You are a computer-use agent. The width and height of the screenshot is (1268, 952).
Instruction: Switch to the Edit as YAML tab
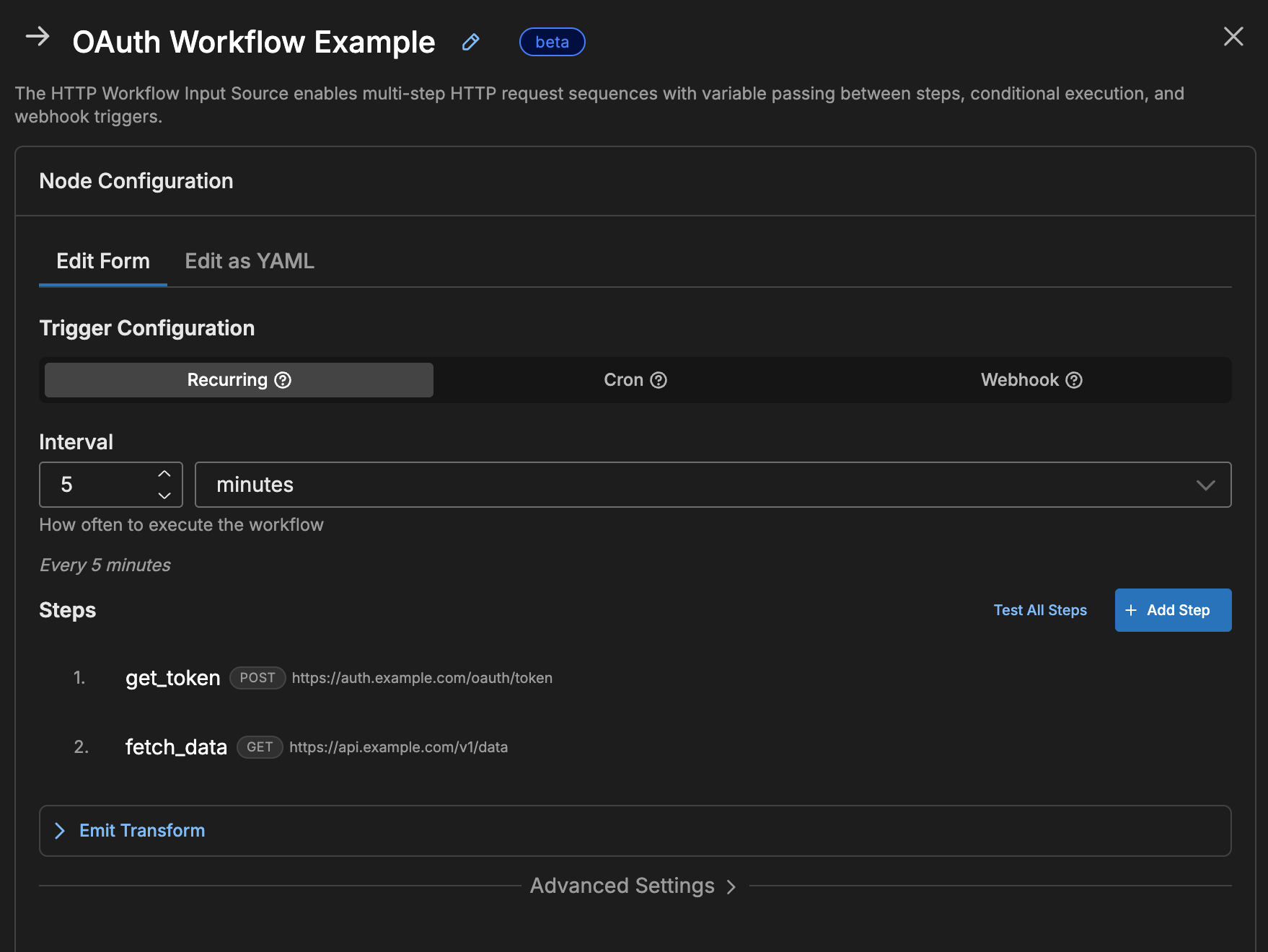coord(249,260)
